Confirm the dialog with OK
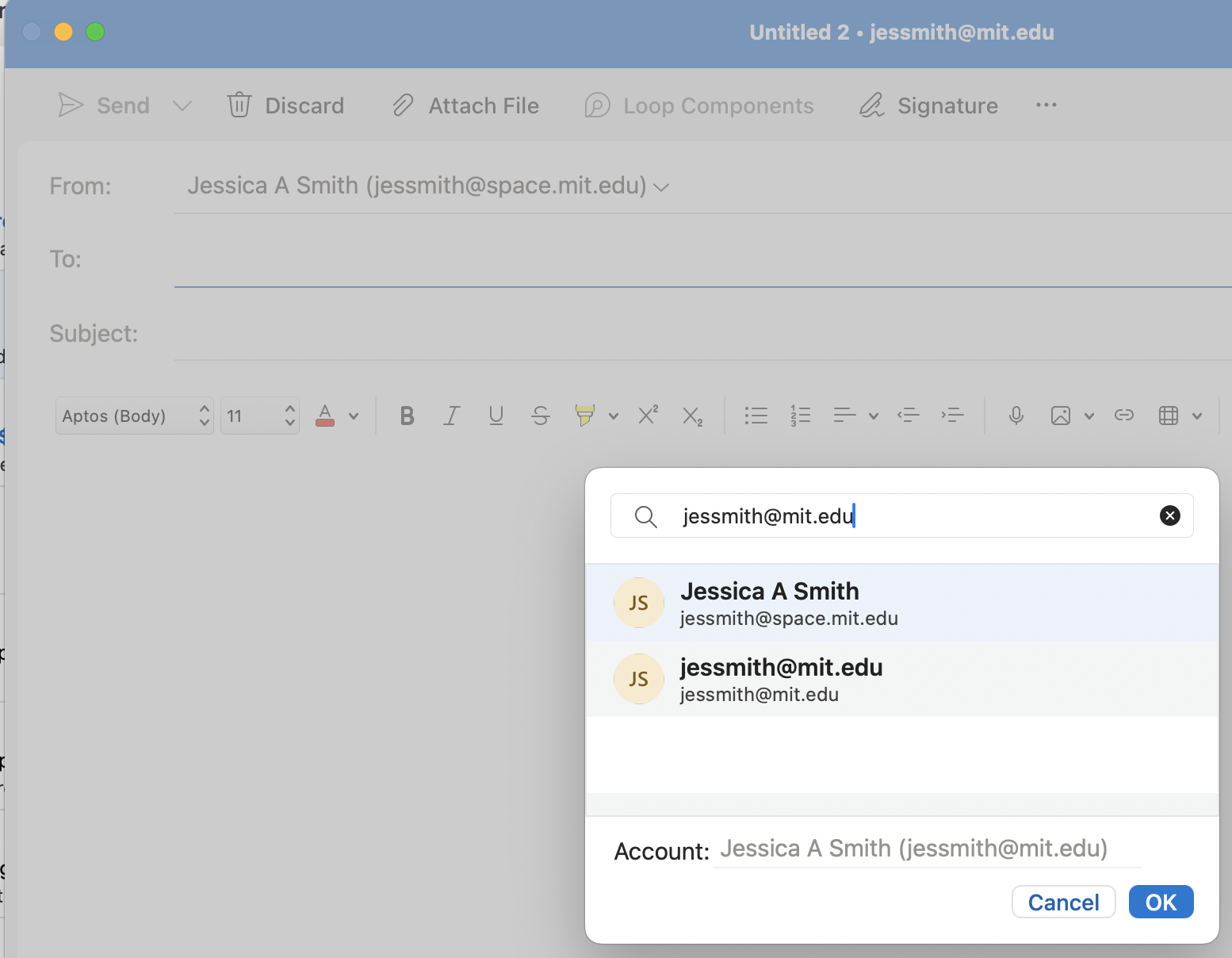Screen dimensions: 1232x958 point(1161,902)
